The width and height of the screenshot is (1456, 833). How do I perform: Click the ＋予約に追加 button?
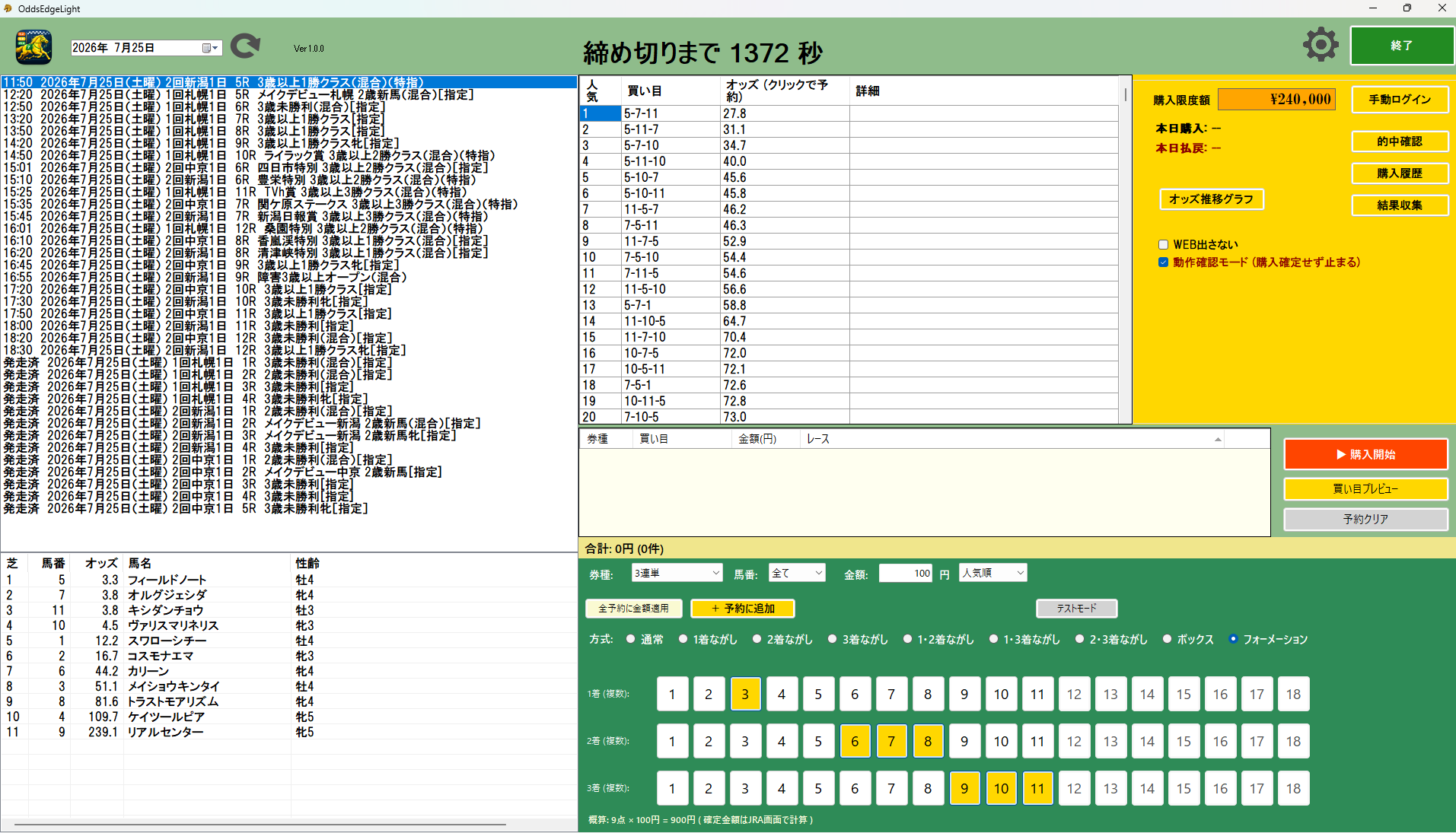[743, 609]
